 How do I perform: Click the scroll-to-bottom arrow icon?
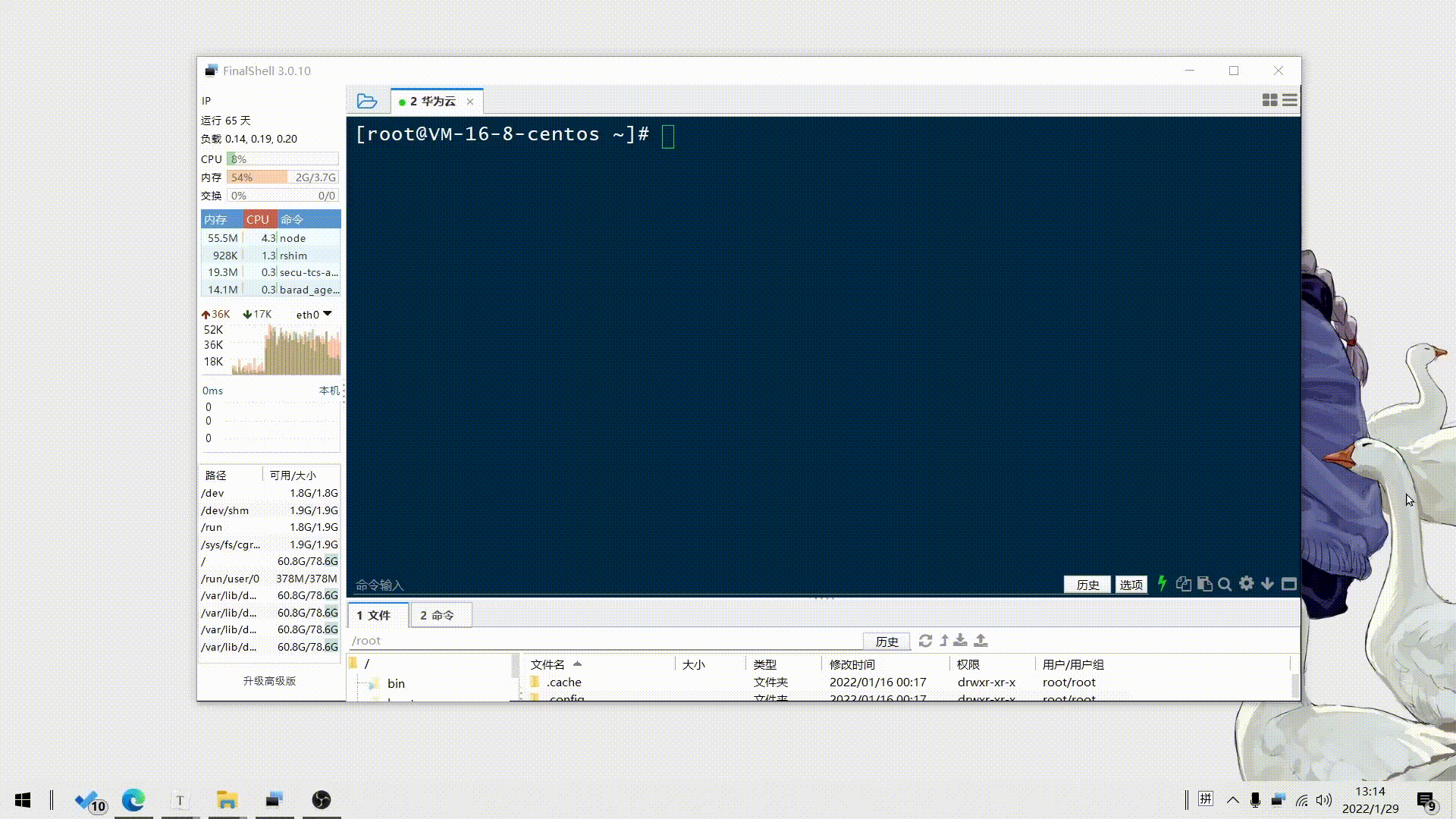1267,584
